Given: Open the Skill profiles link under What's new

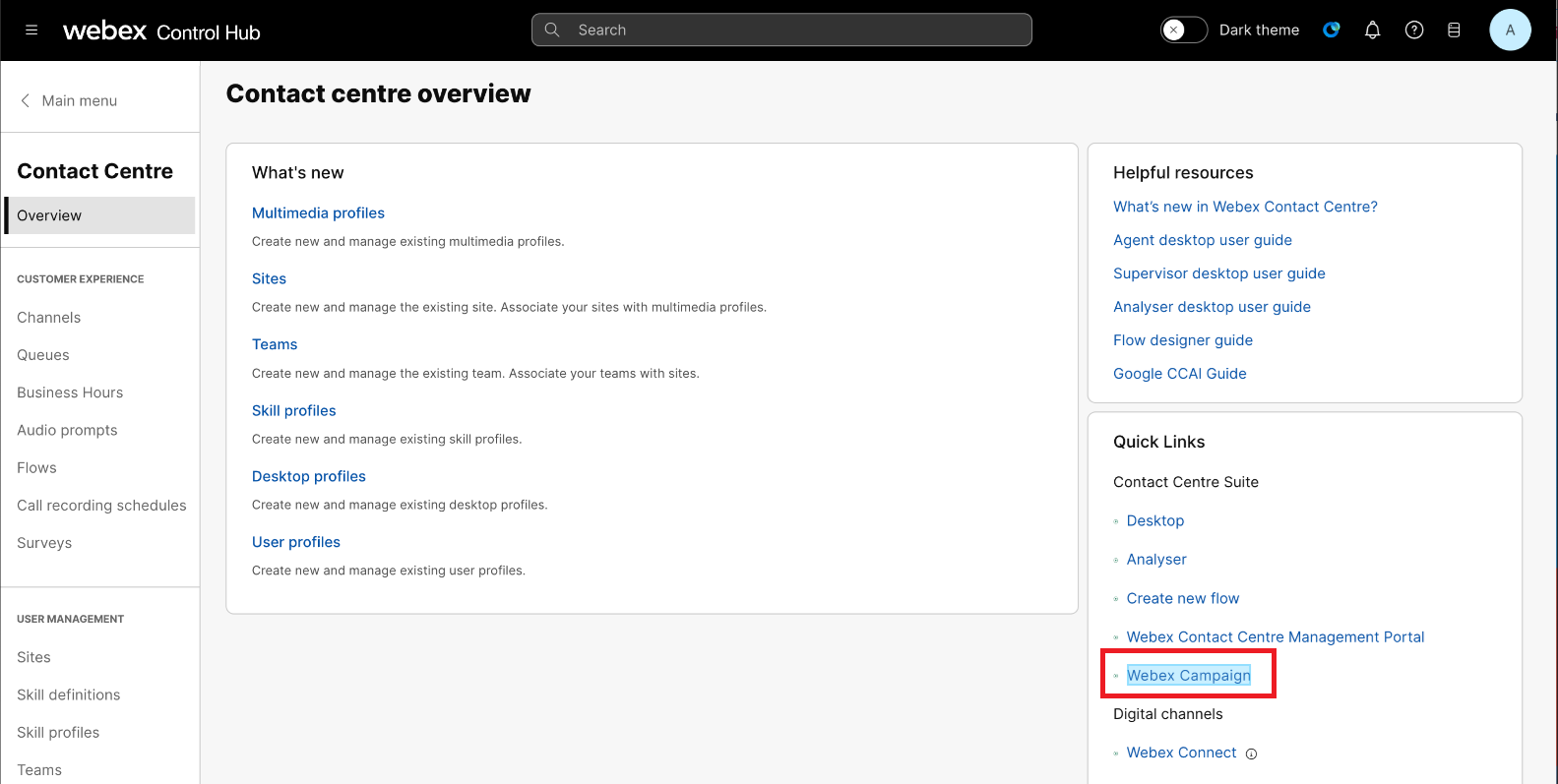Looking at the screenshot, I should 293,411.
